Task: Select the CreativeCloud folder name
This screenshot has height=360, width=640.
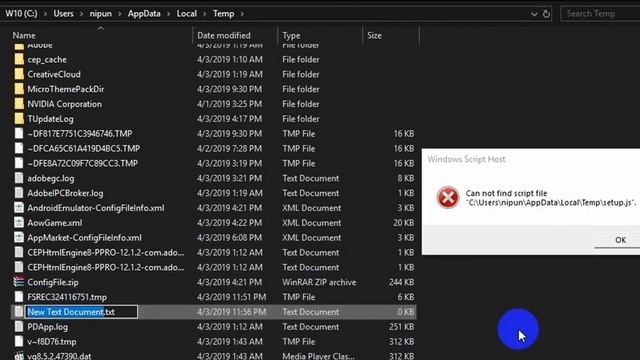Action: pos(54,74)
